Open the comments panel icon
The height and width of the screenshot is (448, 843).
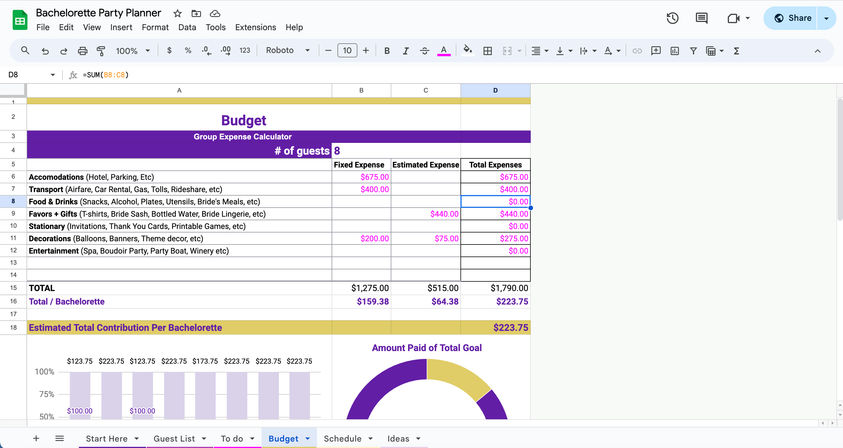702,18
